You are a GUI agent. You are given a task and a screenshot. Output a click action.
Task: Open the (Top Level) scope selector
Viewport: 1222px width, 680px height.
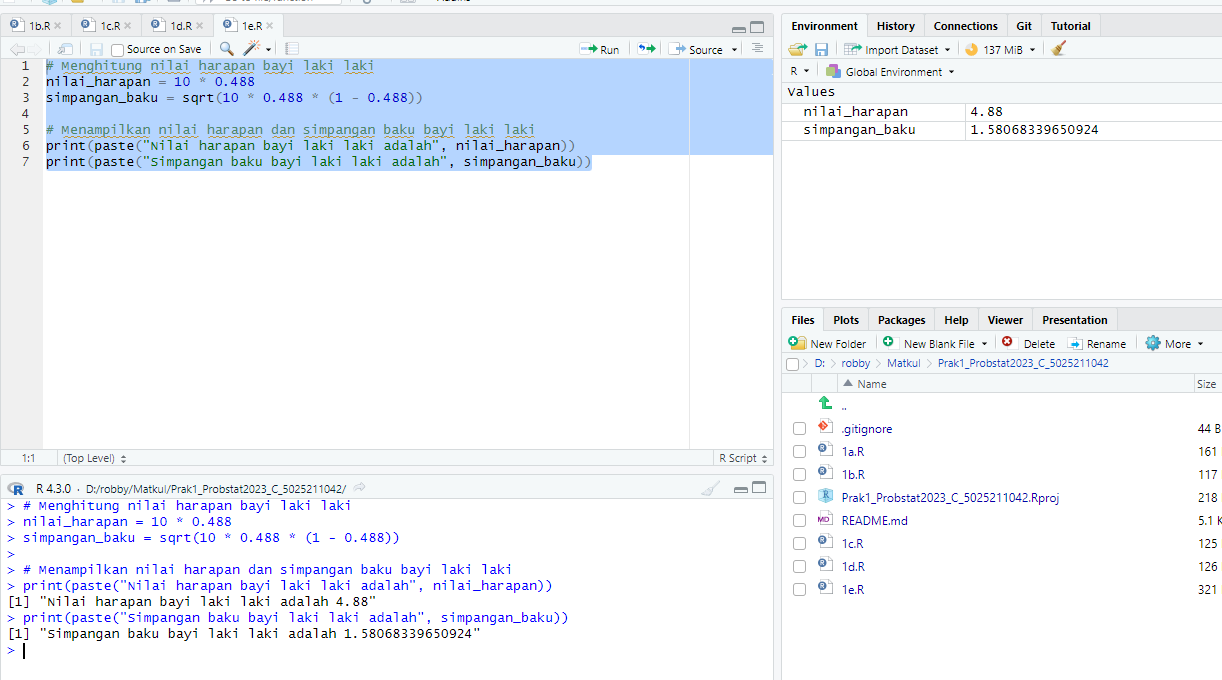pyautogui.click(x=95, y=458)
